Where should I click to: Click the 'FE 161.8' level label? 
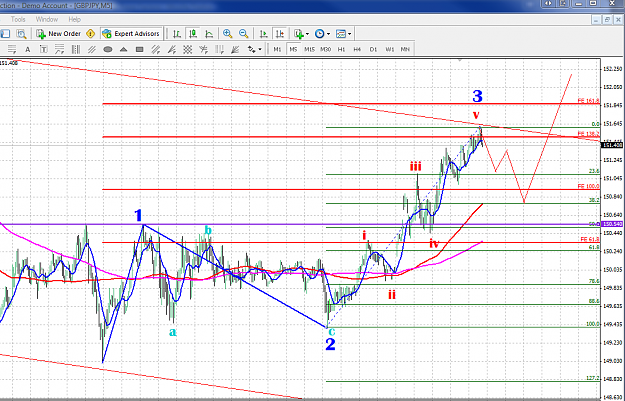(588, 101)
